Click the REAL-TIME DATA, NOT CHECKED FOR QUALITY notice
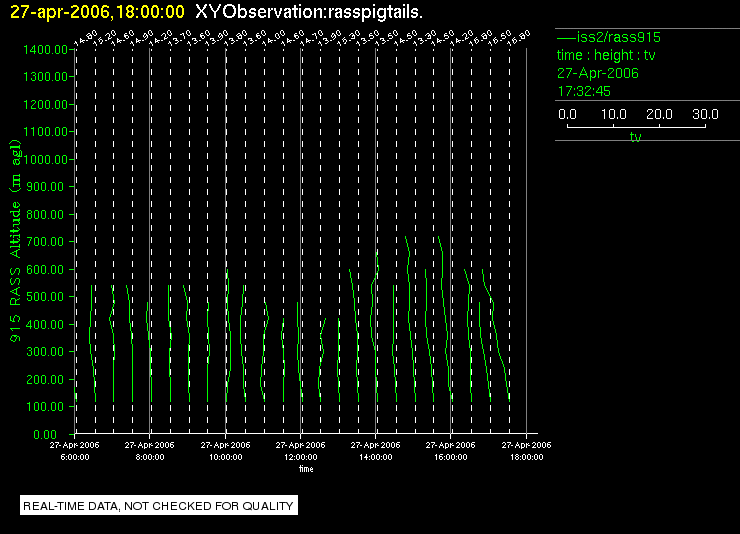 (x=159, y=506)
